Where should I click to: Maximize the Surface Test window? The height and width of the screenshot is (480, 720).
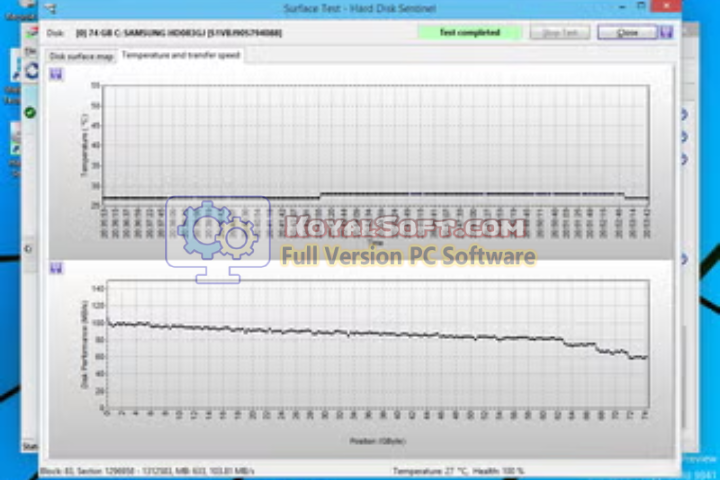tap(641, 6)
